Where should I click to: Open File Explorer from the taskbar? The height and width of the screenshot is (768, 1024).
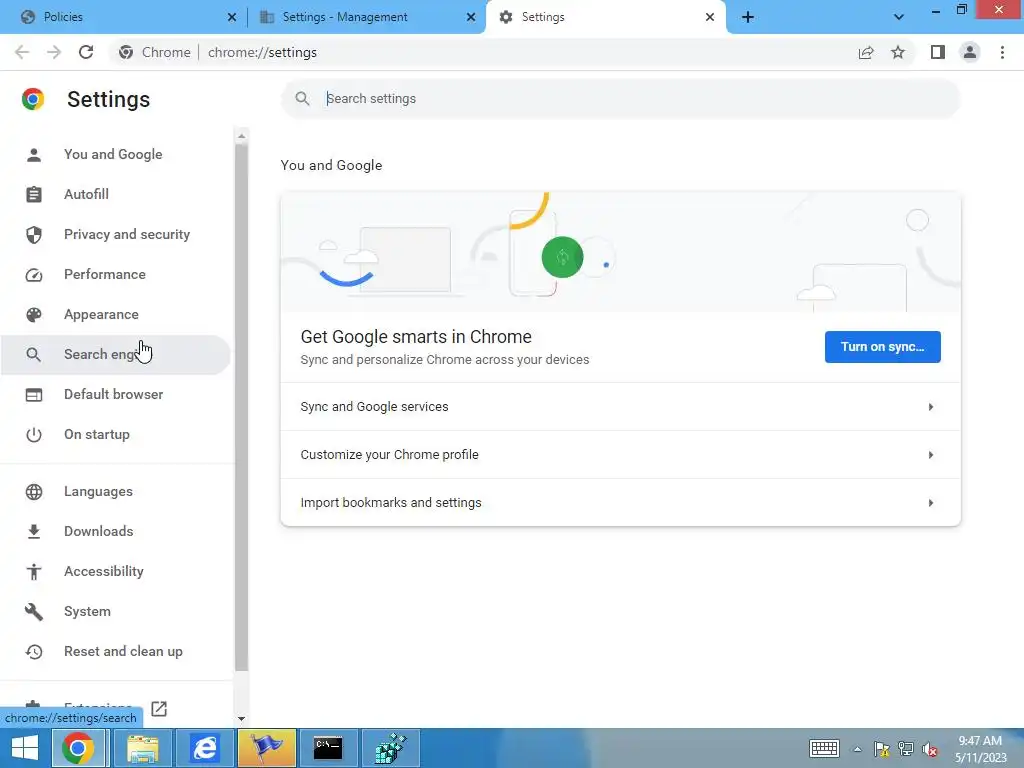[142, 748]
